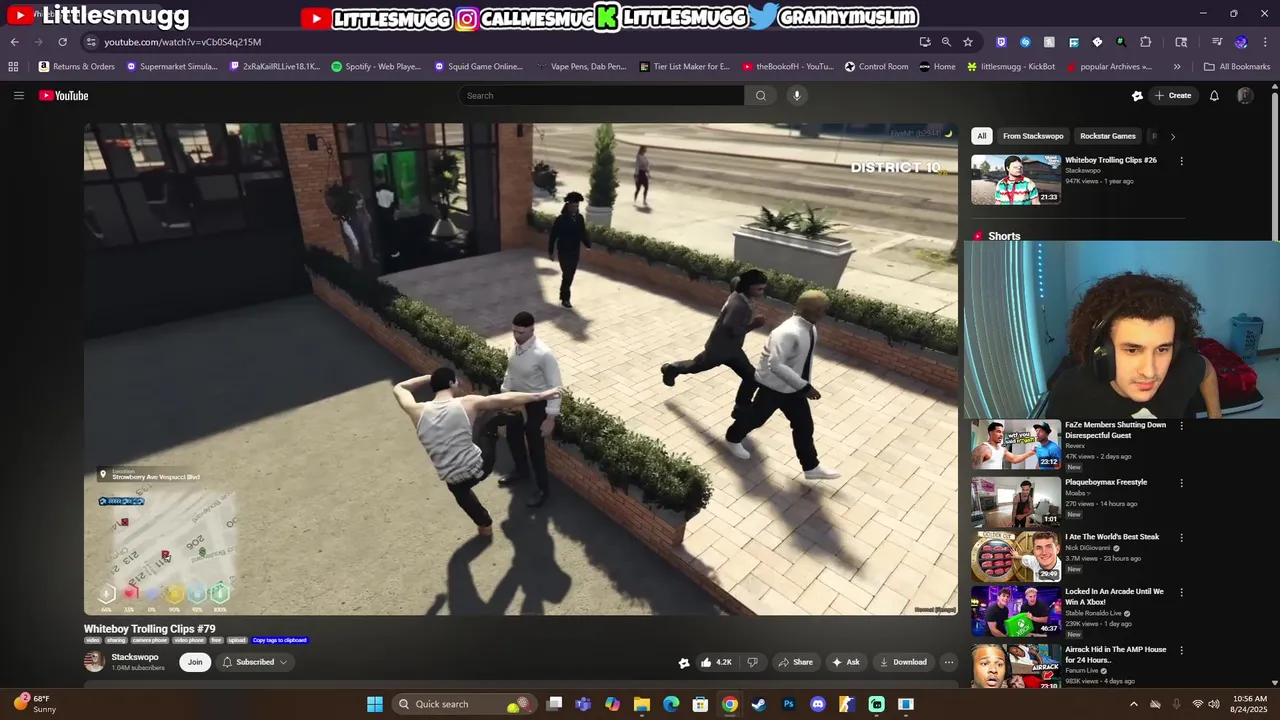Open Whiteboy Trolling Clips #26 thumbnail
1280x720 pixels.
click(1016, 179)
